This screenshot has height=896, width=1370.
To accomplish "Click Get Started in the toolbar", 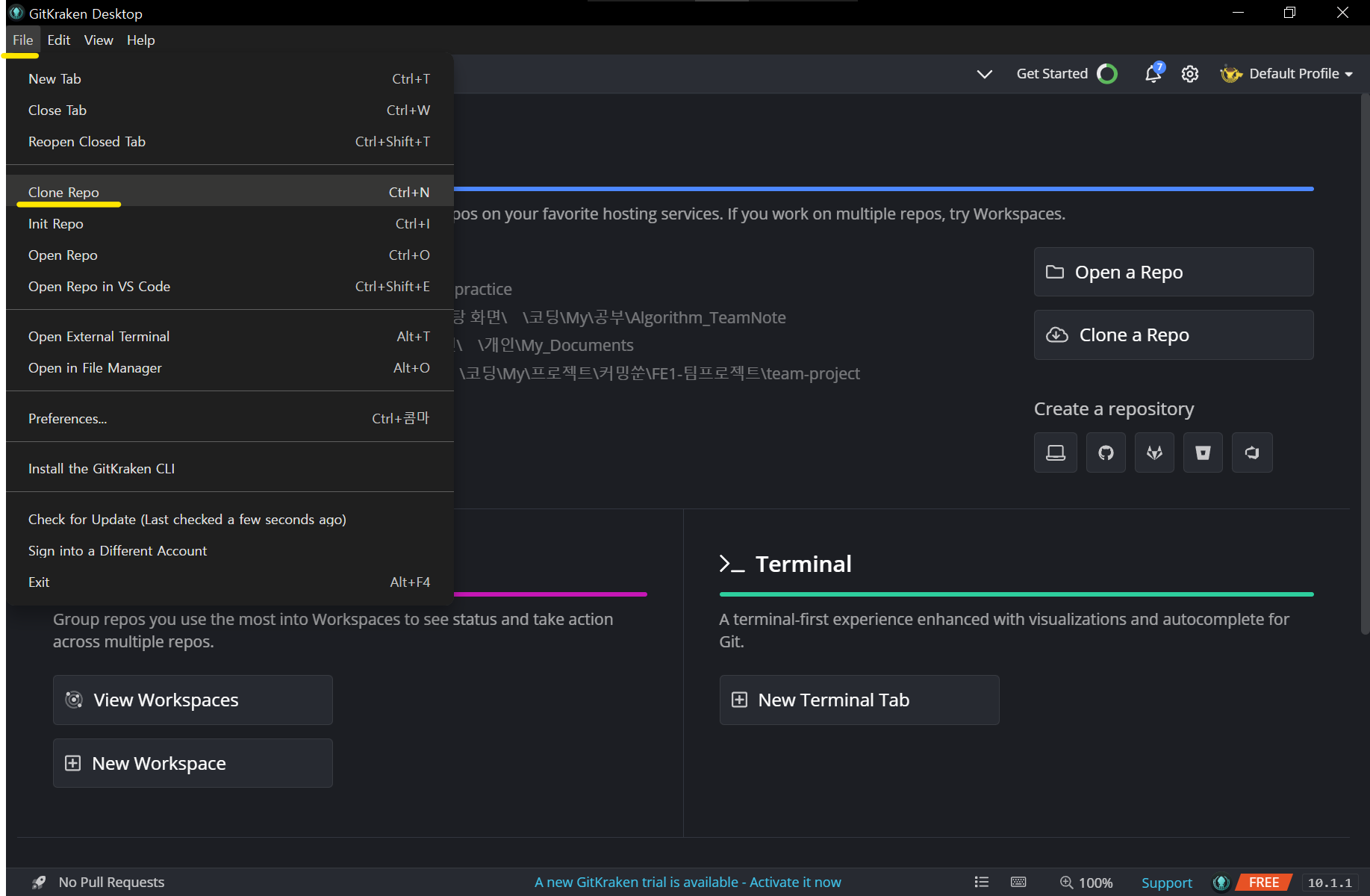I will (x=1052, y=74).
